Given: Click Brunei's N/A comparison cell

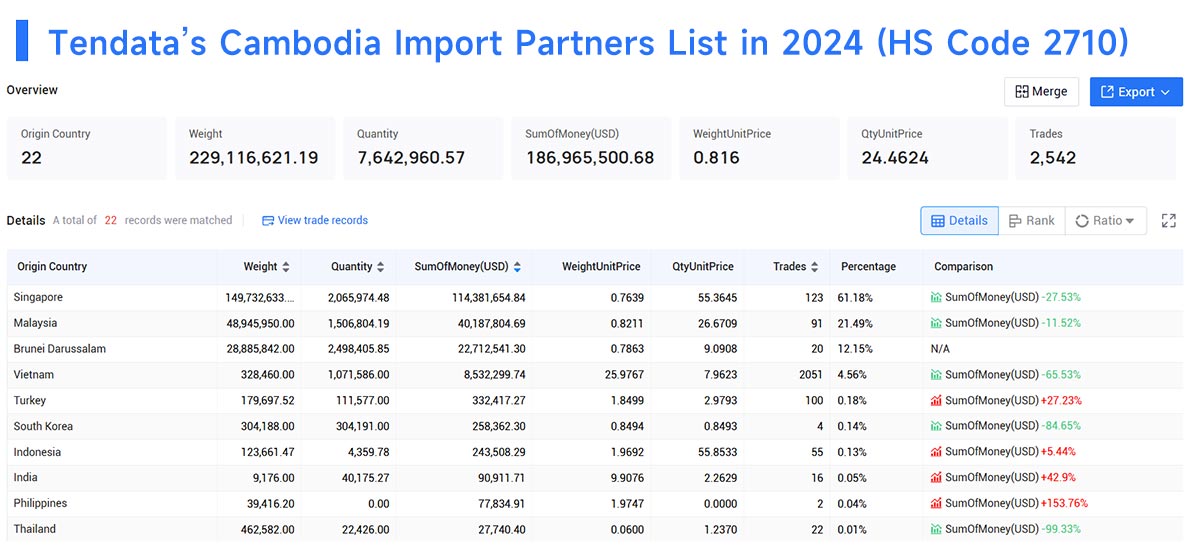Looking at the screenshot, I should coord(940,349).
